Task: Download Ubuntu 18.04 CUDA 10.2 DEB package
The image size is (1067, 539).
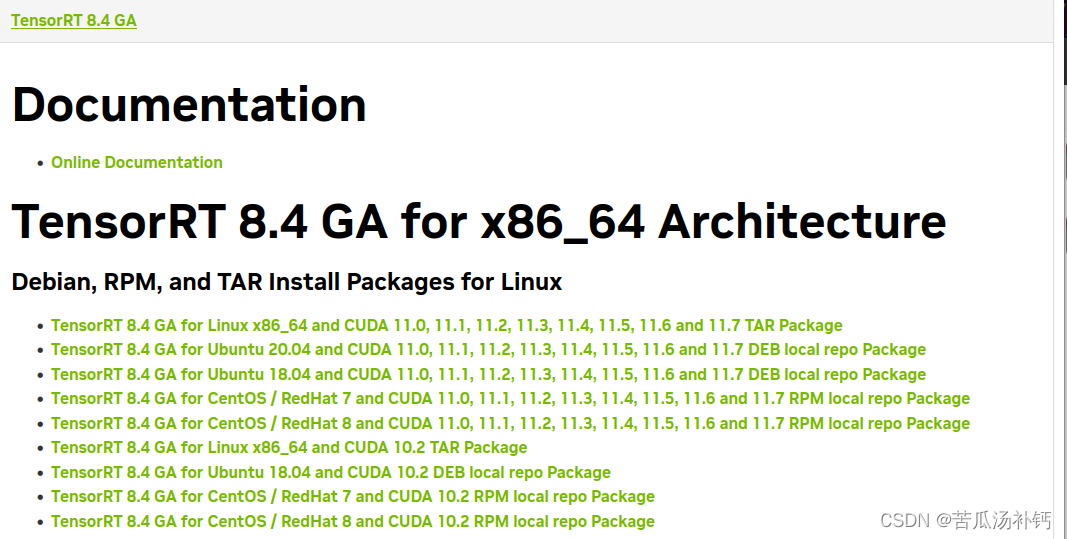Action: click(331, 472)
